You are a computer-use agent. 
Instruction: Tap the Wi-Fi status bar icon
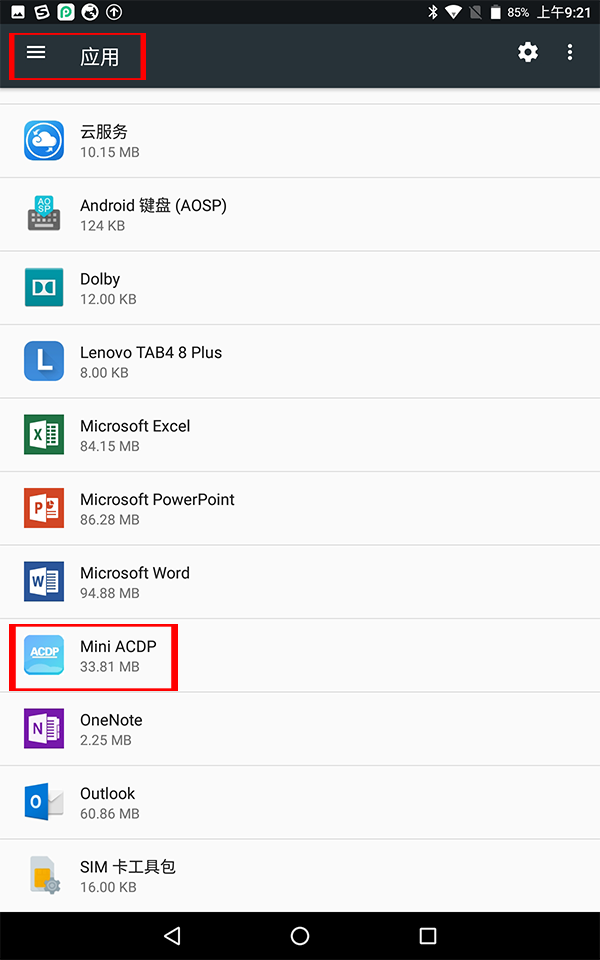point(454,12)
